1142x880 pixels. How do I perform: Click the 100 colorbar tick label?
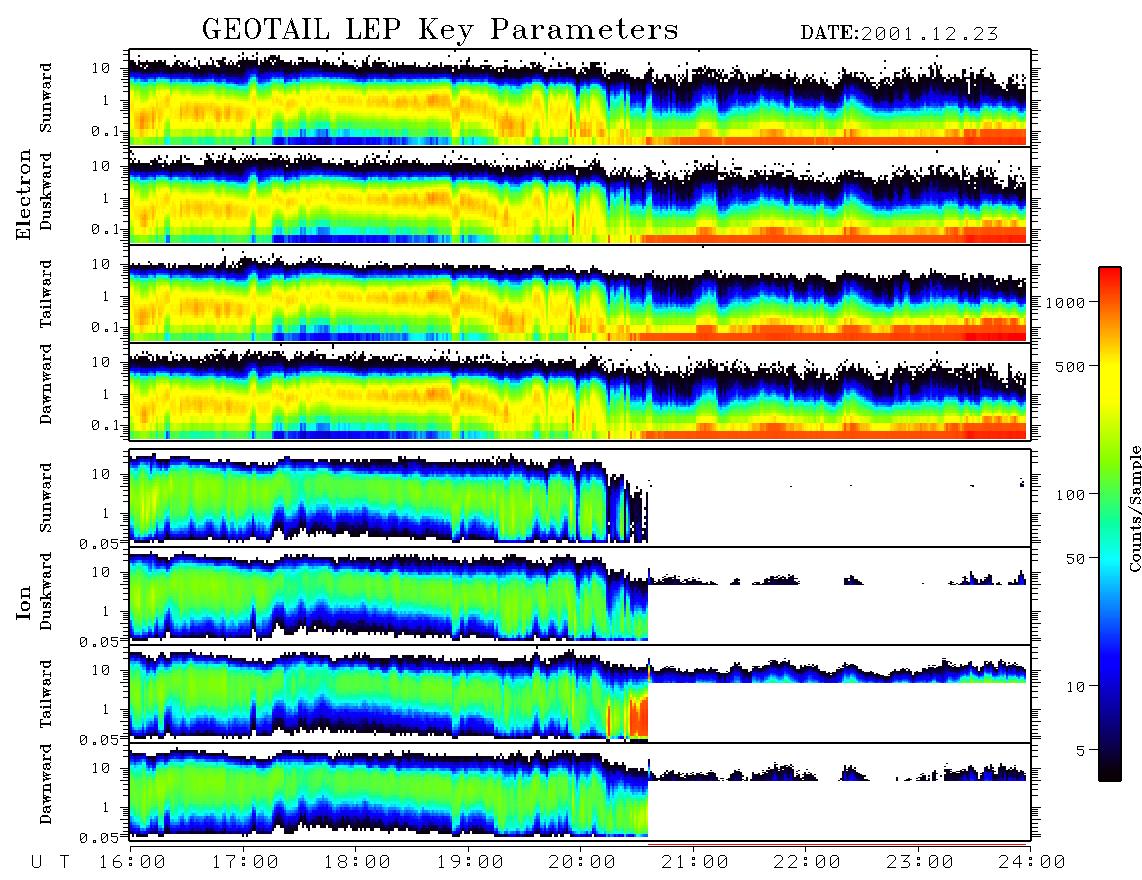coord(1070,495)
